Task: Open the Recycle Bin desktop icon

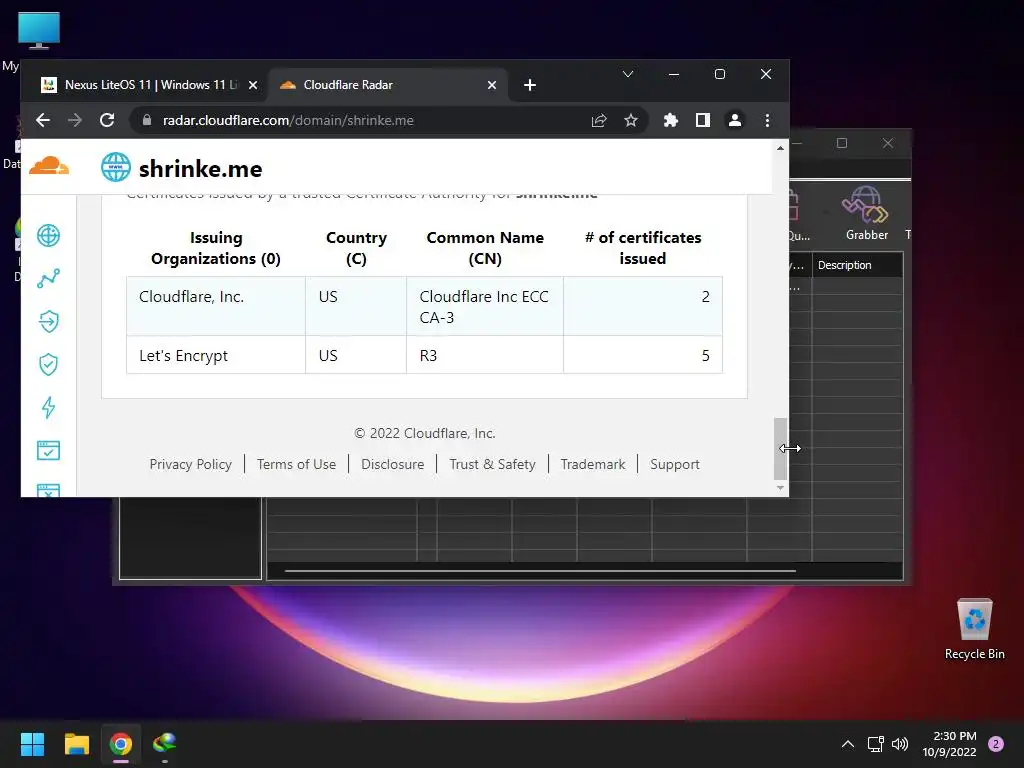Action: point(974,630)
